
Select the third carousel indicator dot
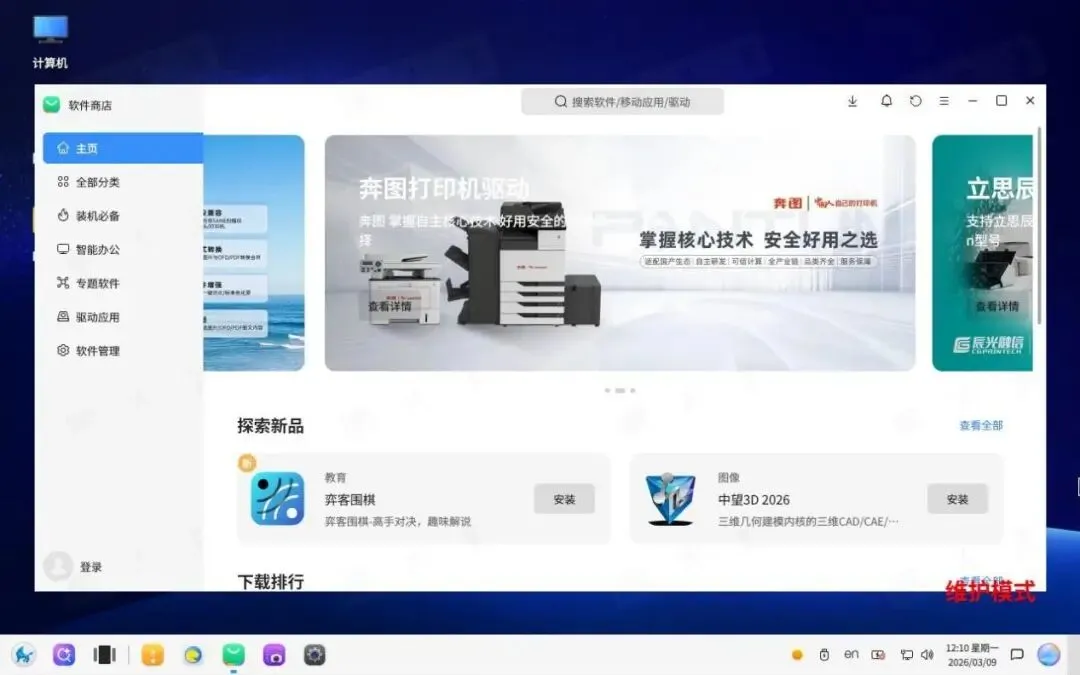click(633, 391)
